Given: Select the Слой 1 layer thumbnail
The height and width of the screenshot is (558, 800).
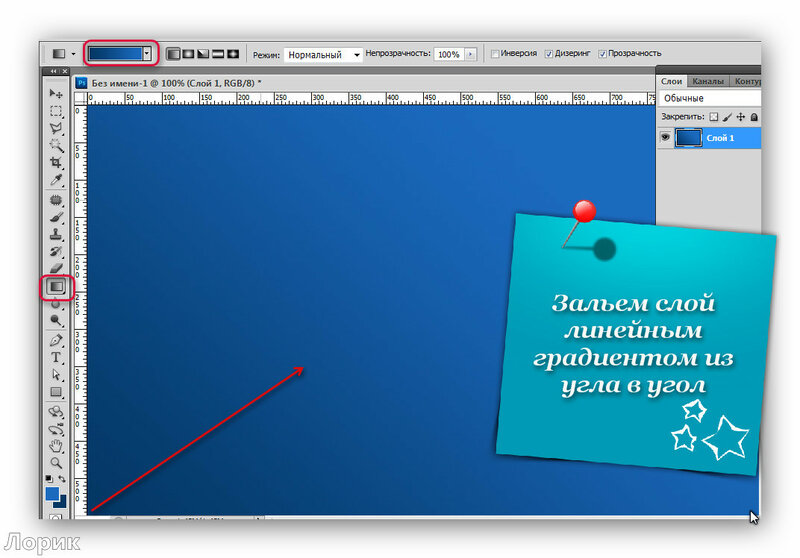Looking at the screenshot, I should (688, 138).
